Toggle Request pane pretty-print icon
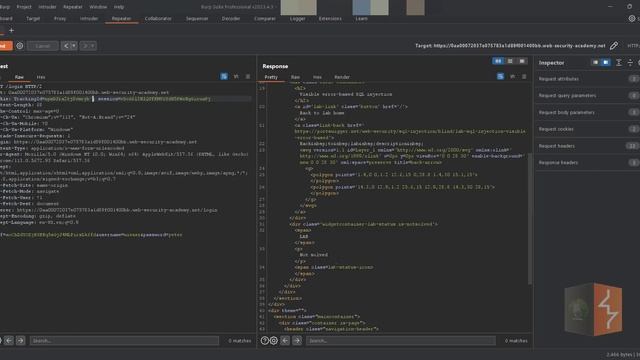640x360 pixels. 224,76
